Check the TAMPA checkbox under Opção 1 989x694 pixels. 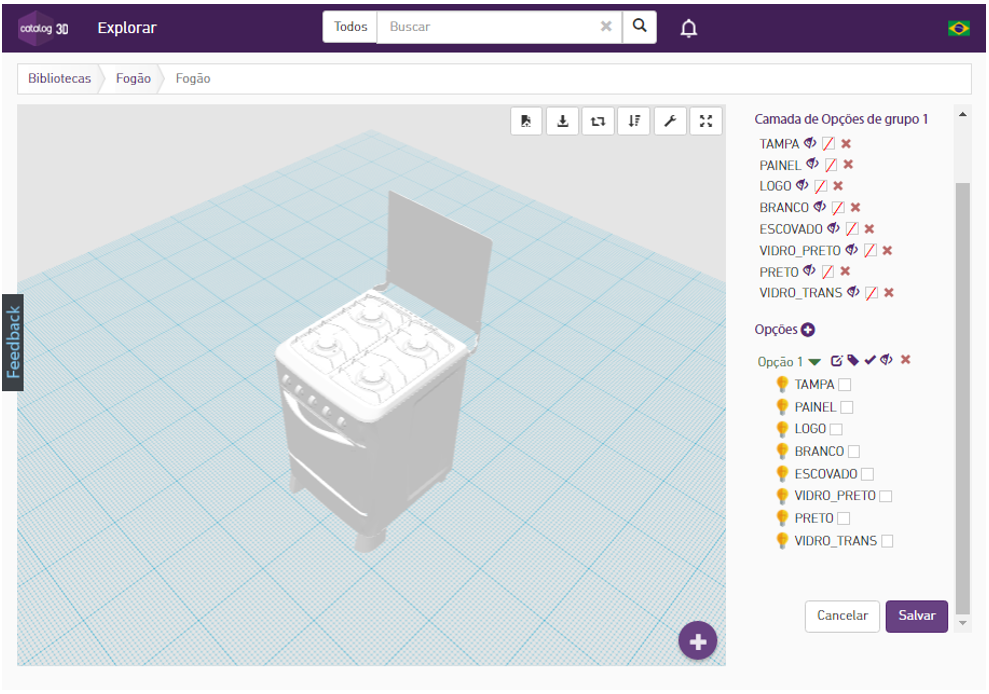(845, 385)
